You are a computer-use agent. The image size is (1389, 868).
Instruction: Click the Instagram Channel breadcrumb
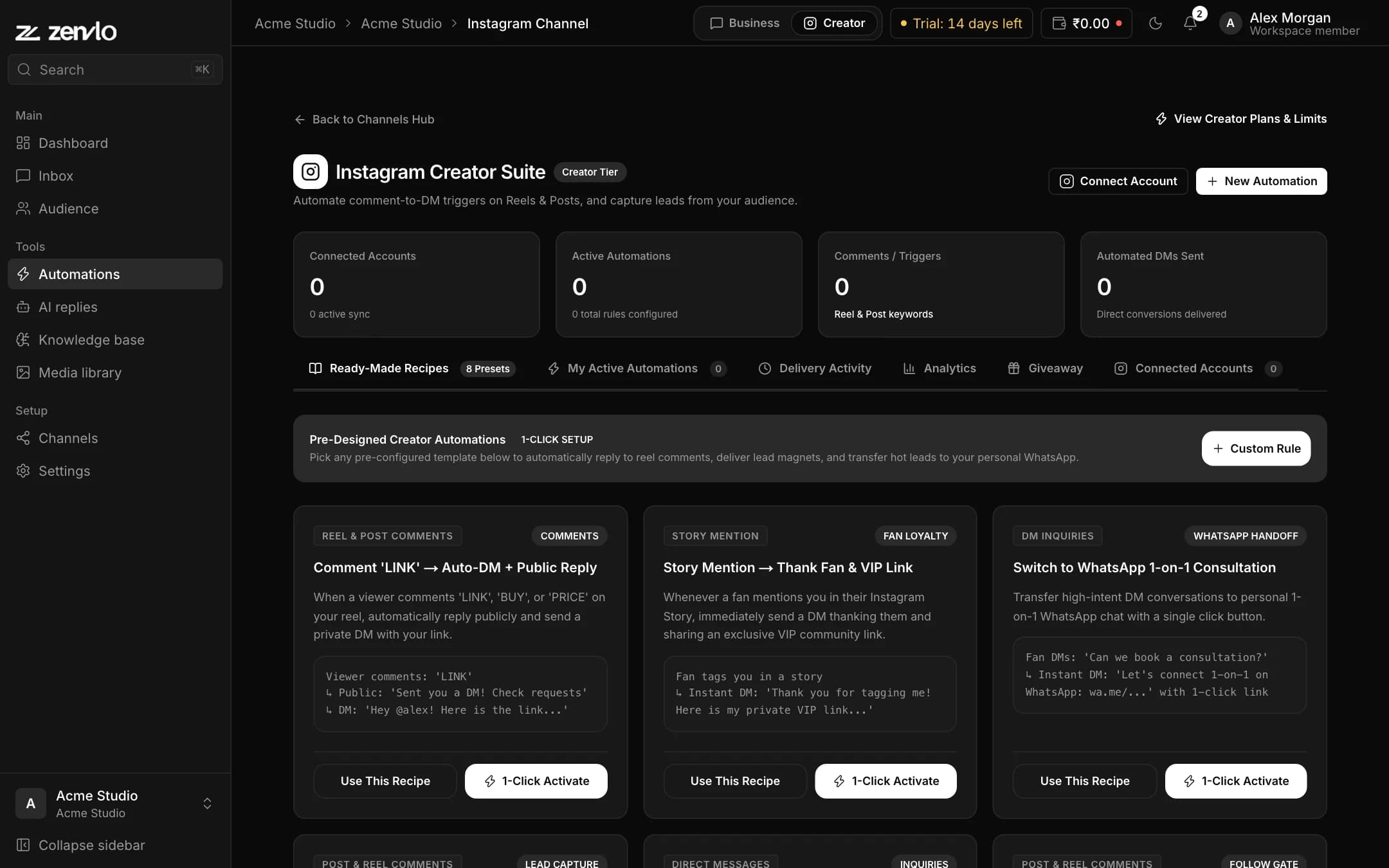(x=527, y=23)
